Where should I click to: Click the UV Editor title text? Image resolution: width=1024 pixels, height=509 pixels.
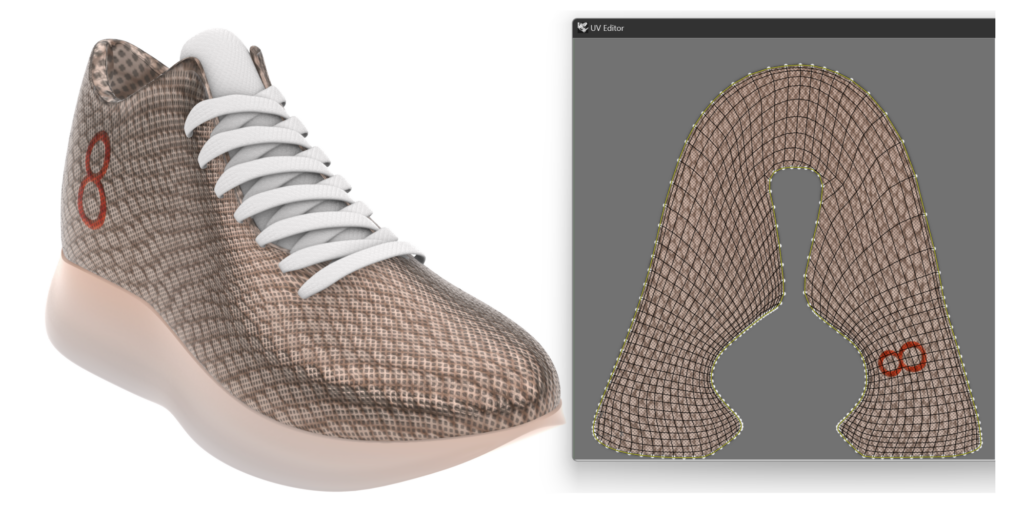(607, 29)
